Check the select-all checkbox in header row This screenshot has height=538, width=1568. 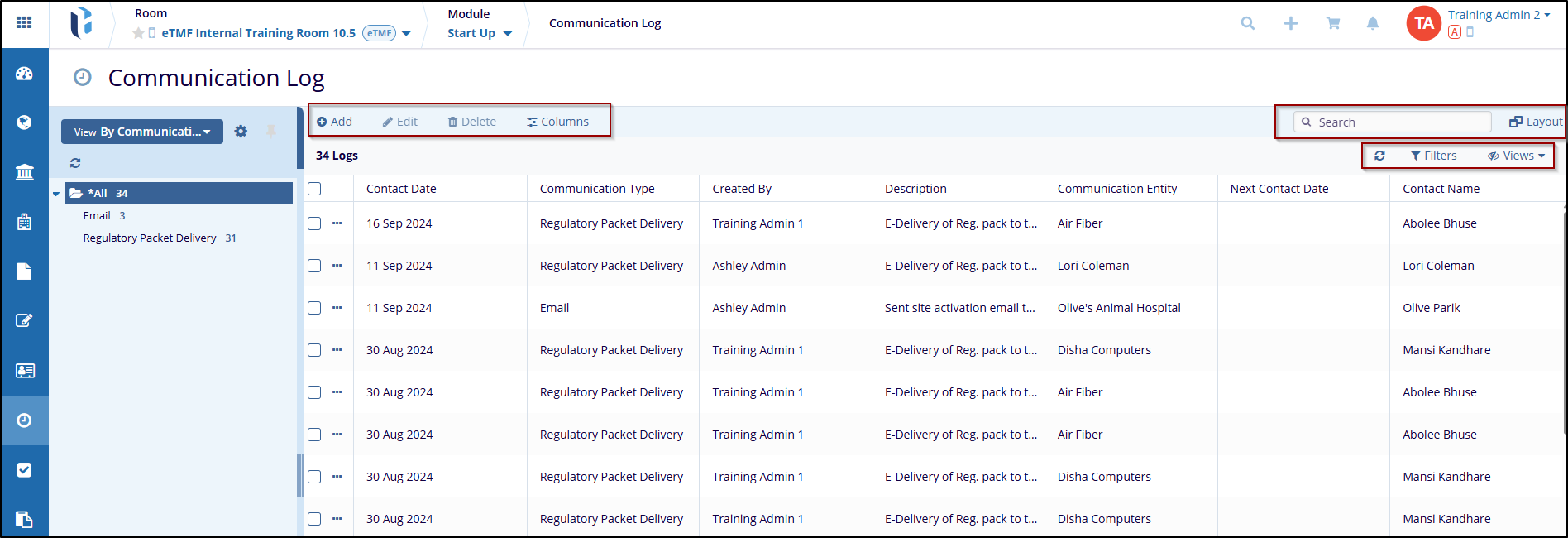click(314, 189)
